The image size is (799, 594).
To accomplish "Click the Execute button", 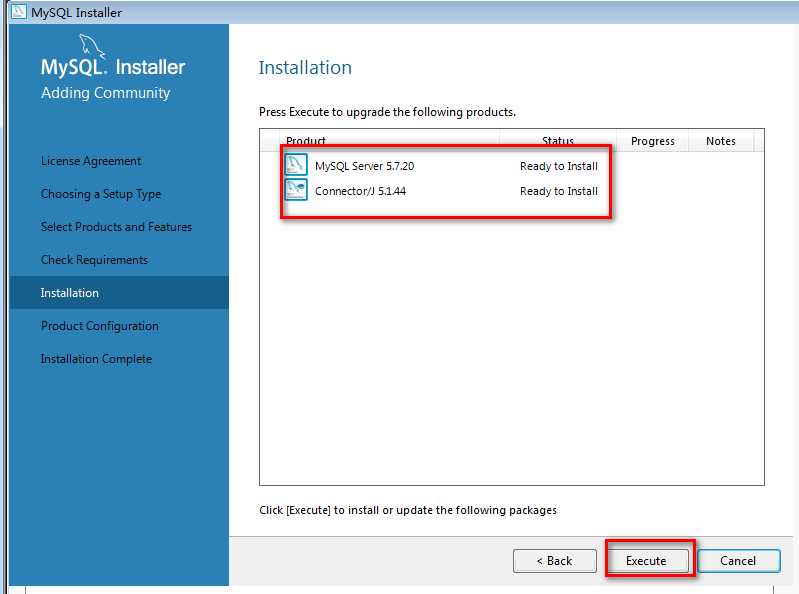I will pyautogui.click(x=646, y=561).
